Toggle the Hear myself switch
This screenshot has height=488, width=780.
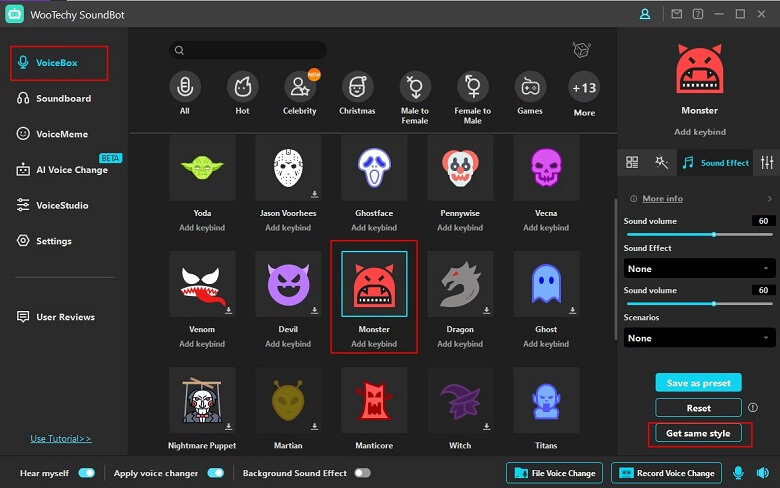(87, 473)
